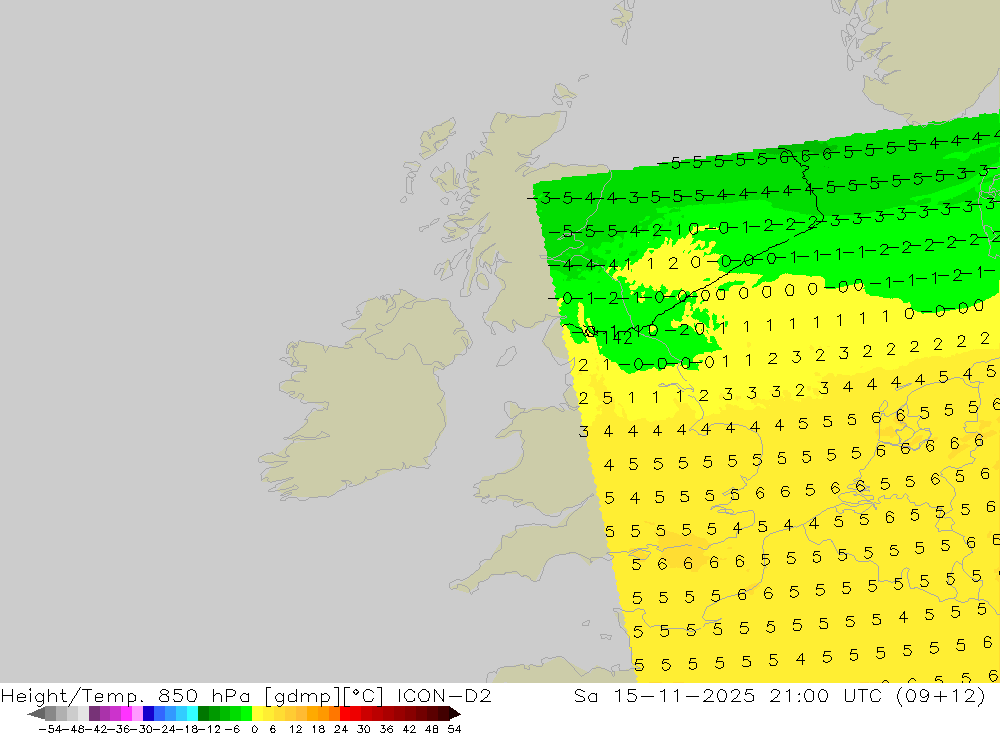Click the dark blue -30°C legend swatch
1000x733 pixels.
pos(149,714)
